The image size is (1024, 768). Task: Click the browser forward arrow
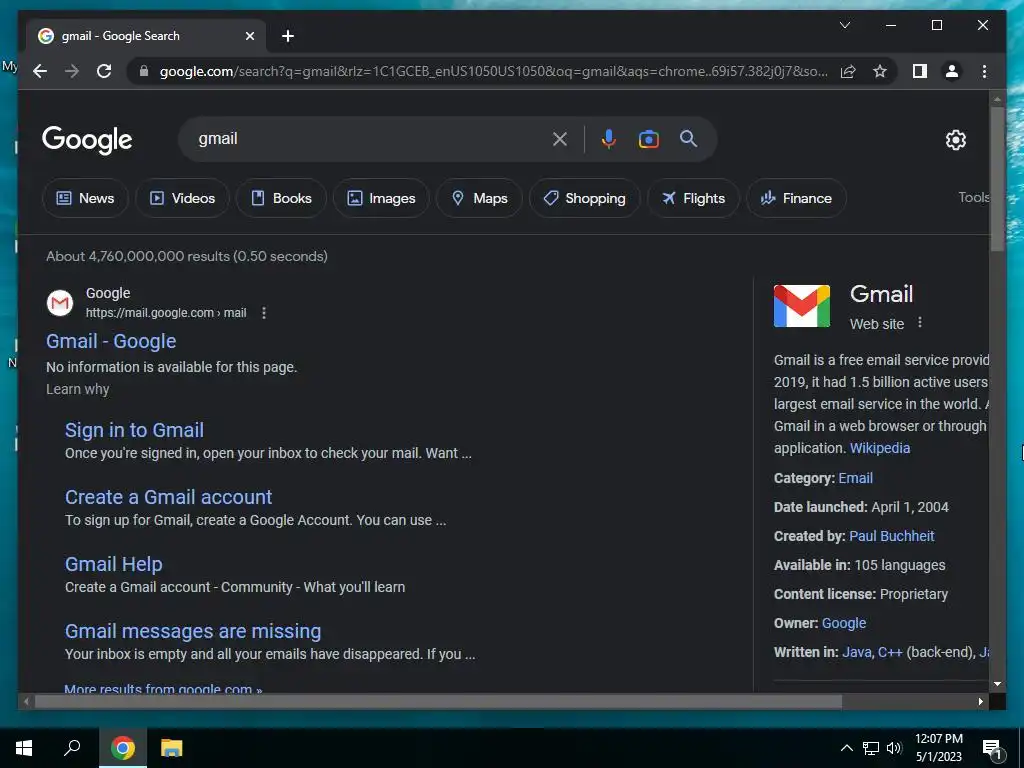(x=72, y=71)
